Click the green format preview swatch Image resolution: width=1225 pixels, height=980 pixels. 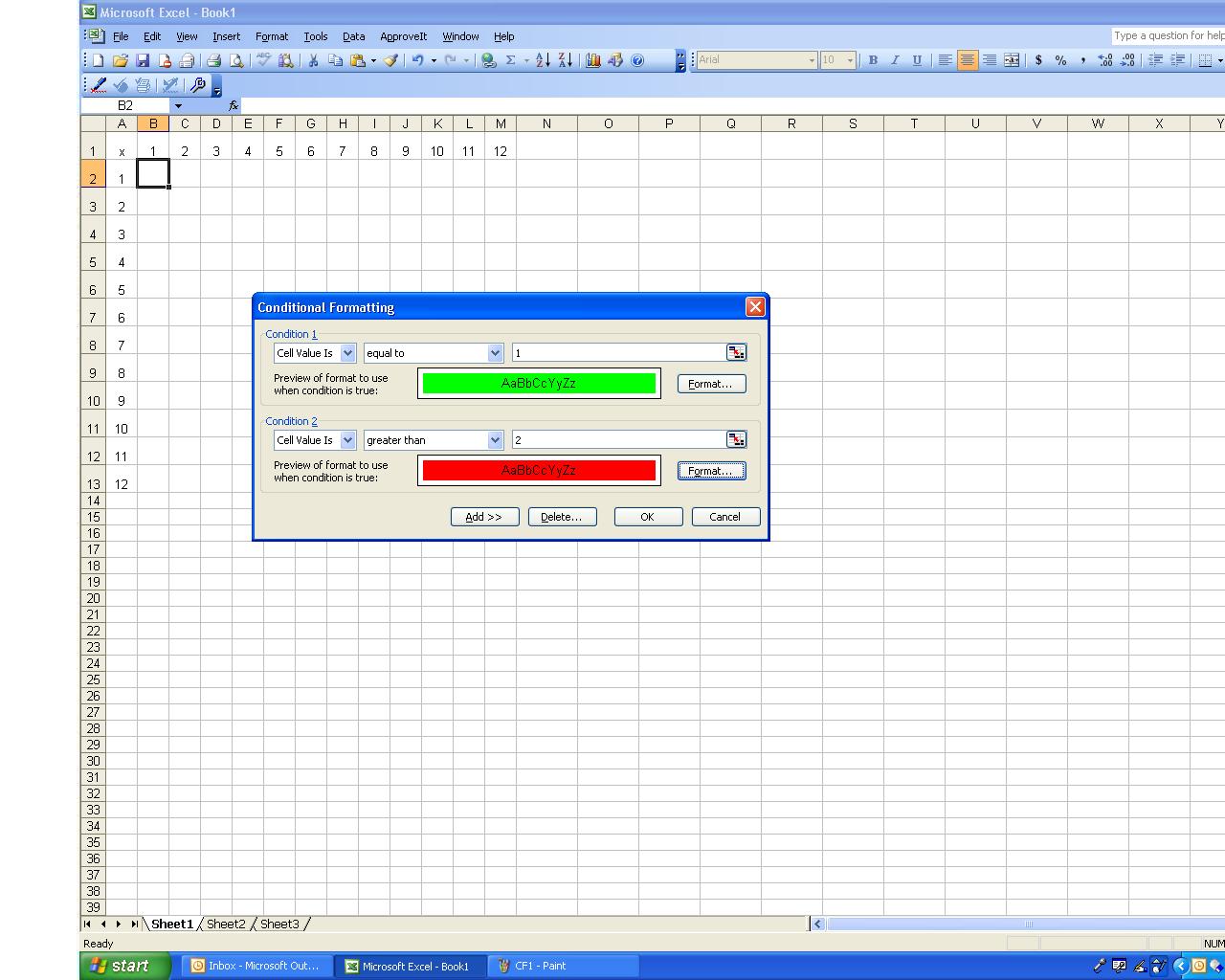pyautogui.click(x=539, y=384)
